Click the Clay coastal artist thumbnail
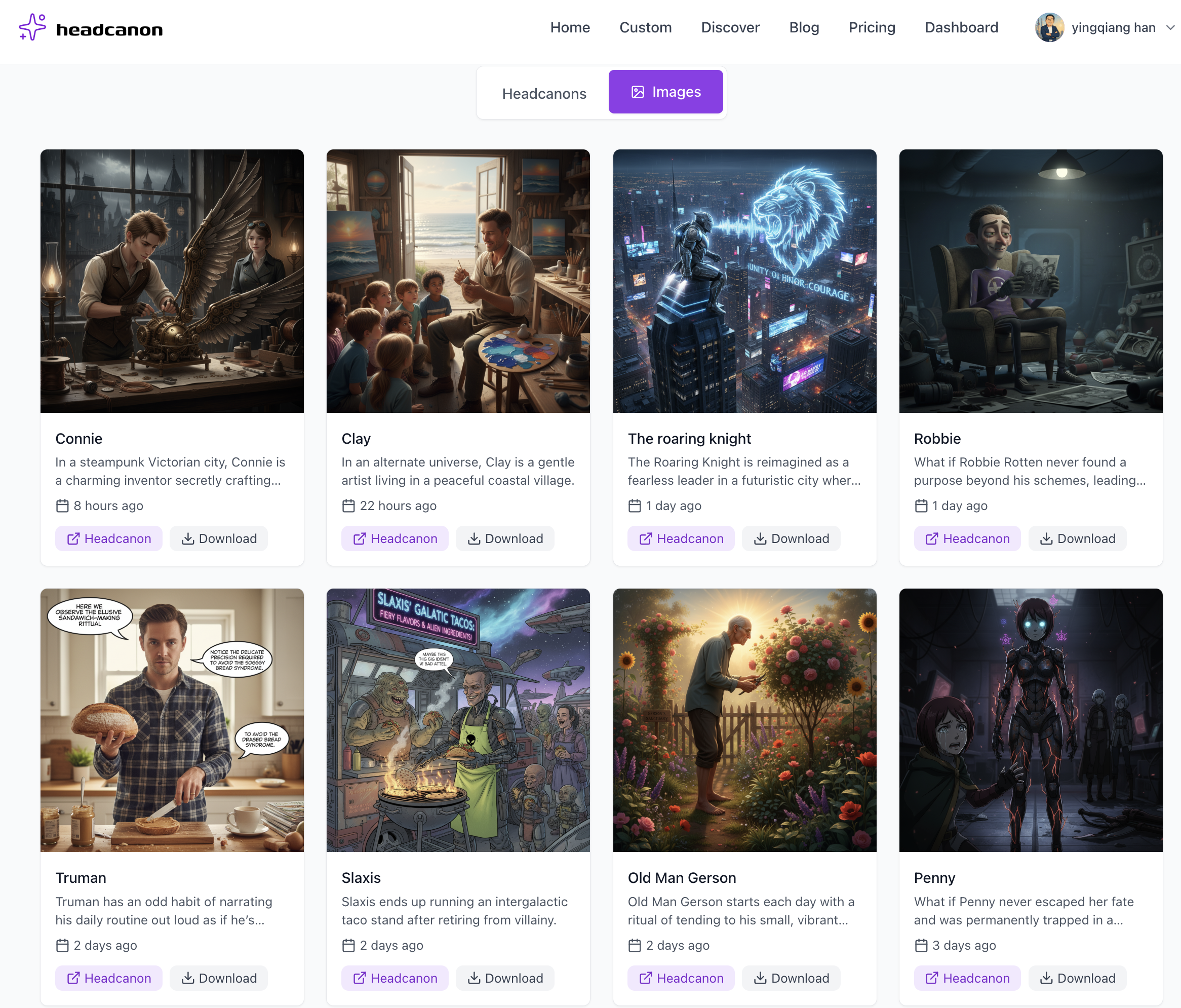The width and height of the screenshot is (1181, 1008). [x=458, y=281]
